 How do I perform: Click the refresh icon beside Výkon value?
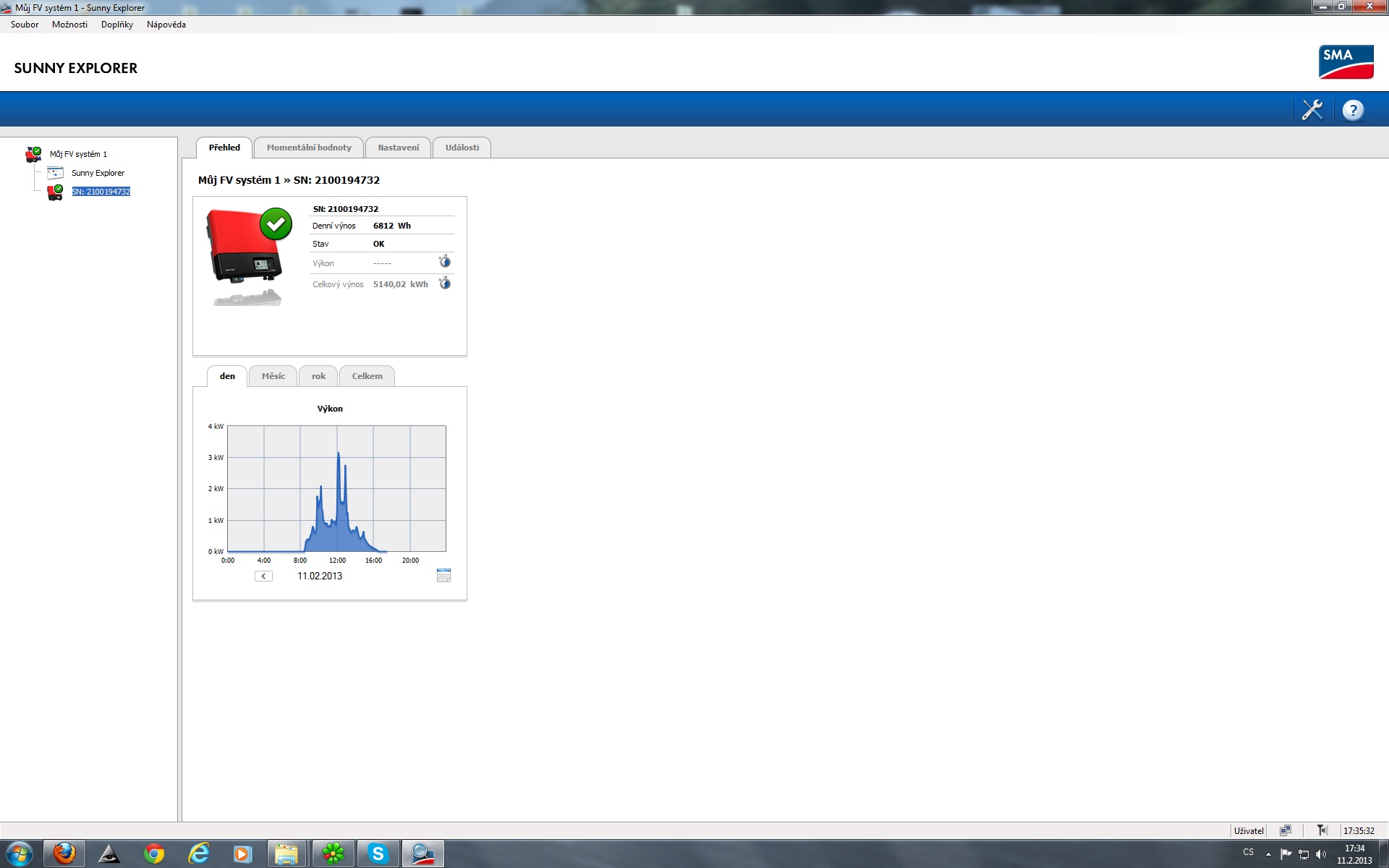pos(445,262)
